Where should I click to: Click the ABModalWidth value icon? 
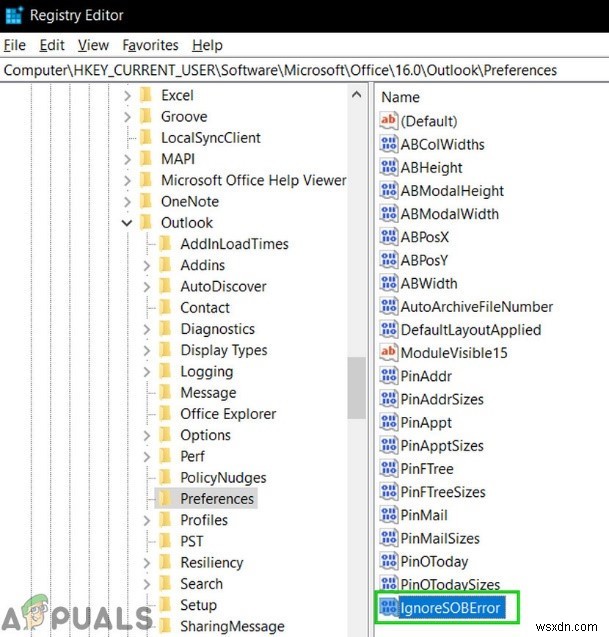(x=389, y=213)
